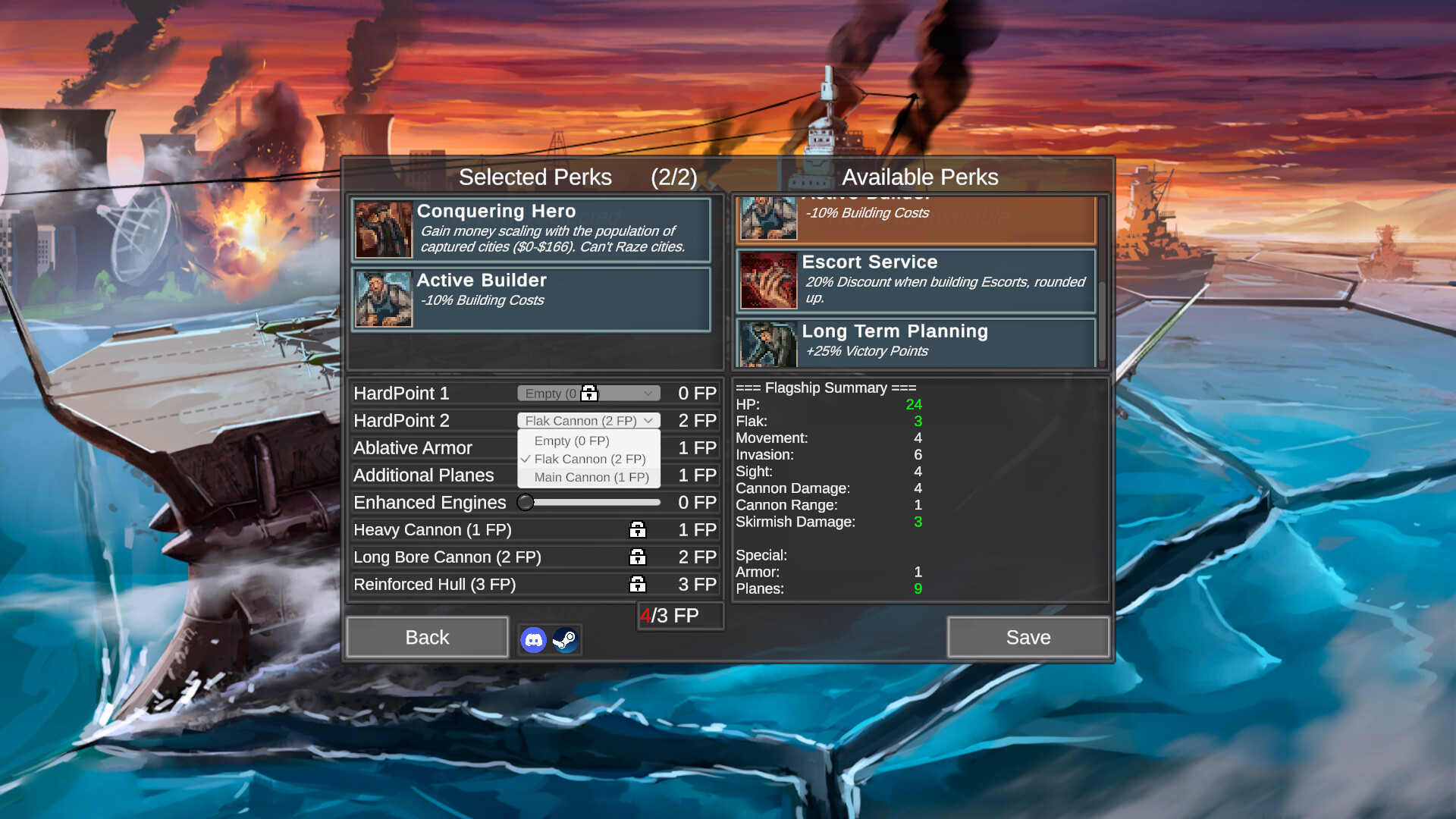Click the Heavy Cannon (1 FP) row

tap(535, 529)
